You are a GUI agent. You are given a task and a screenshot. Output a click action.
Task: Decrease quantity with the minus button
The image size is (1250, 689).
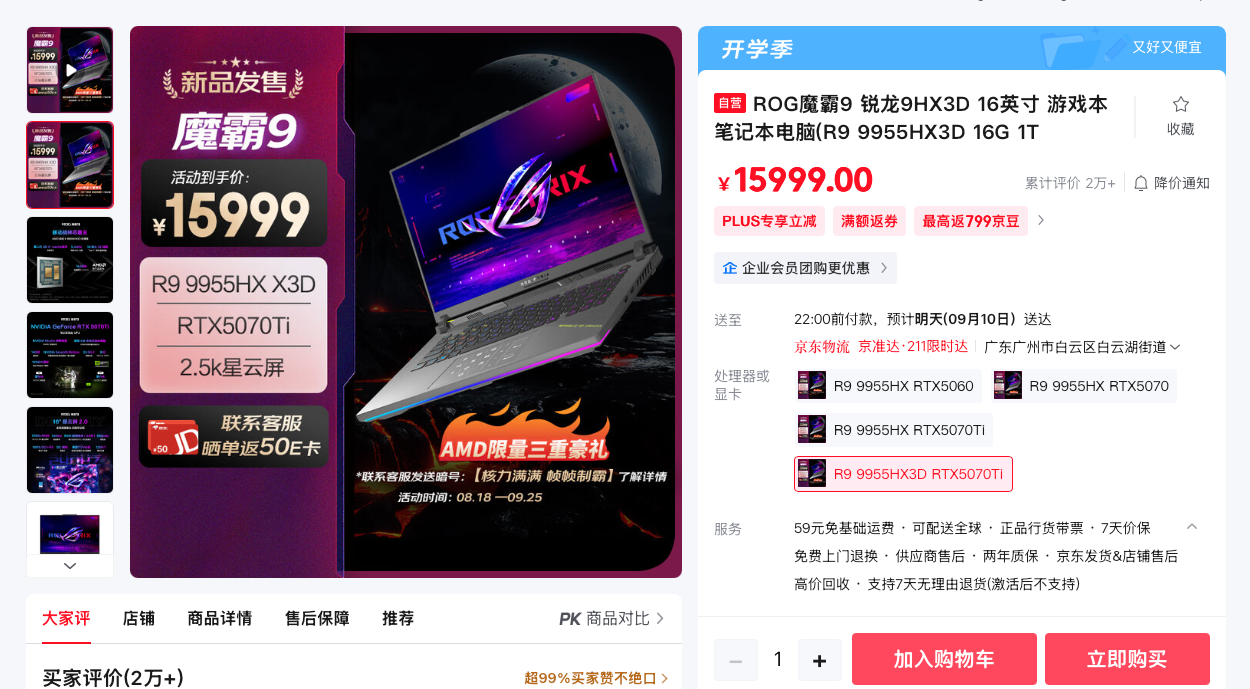pos(736,660)
